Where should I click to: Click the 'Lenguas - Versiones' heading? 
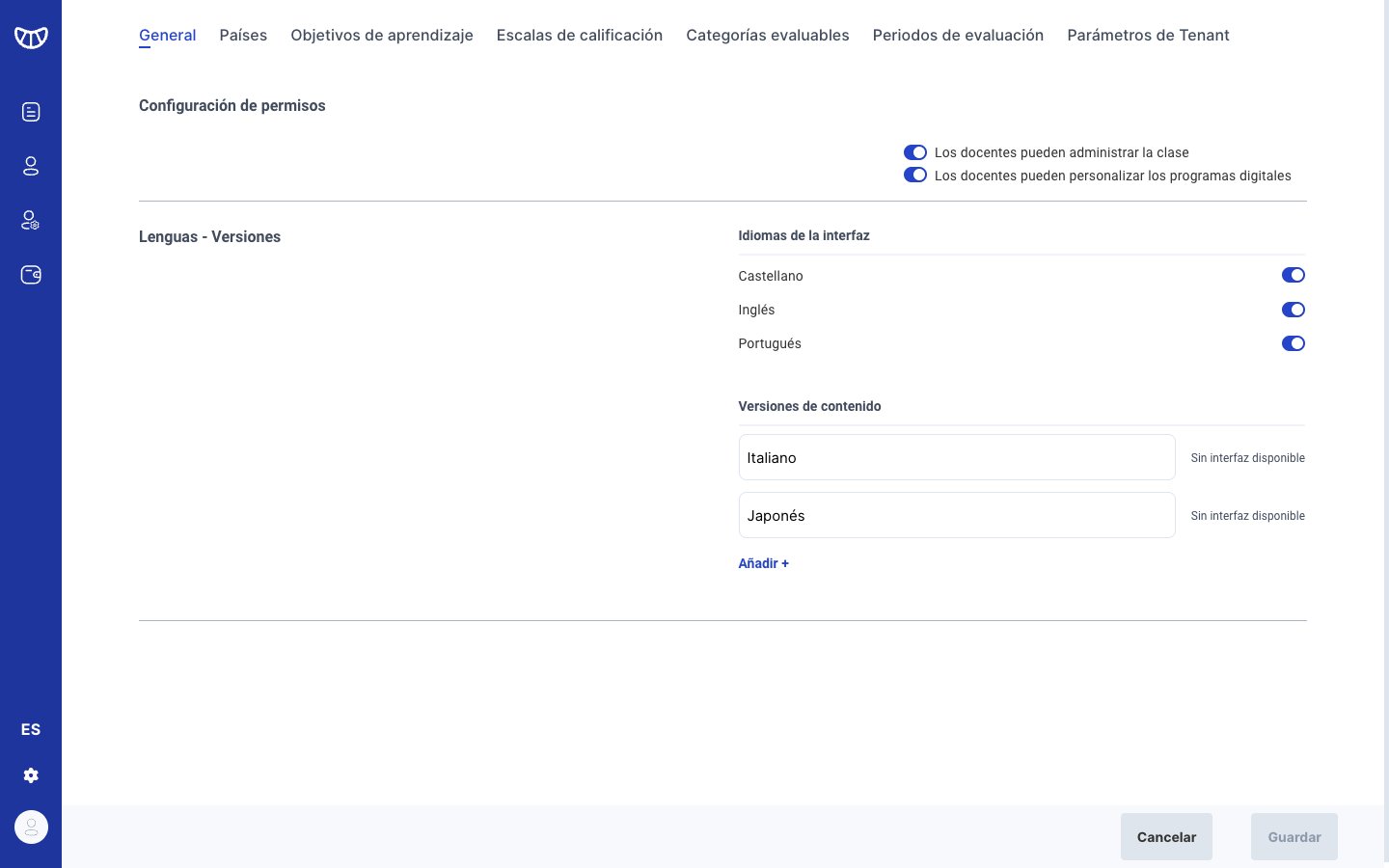tap(209, 236)
